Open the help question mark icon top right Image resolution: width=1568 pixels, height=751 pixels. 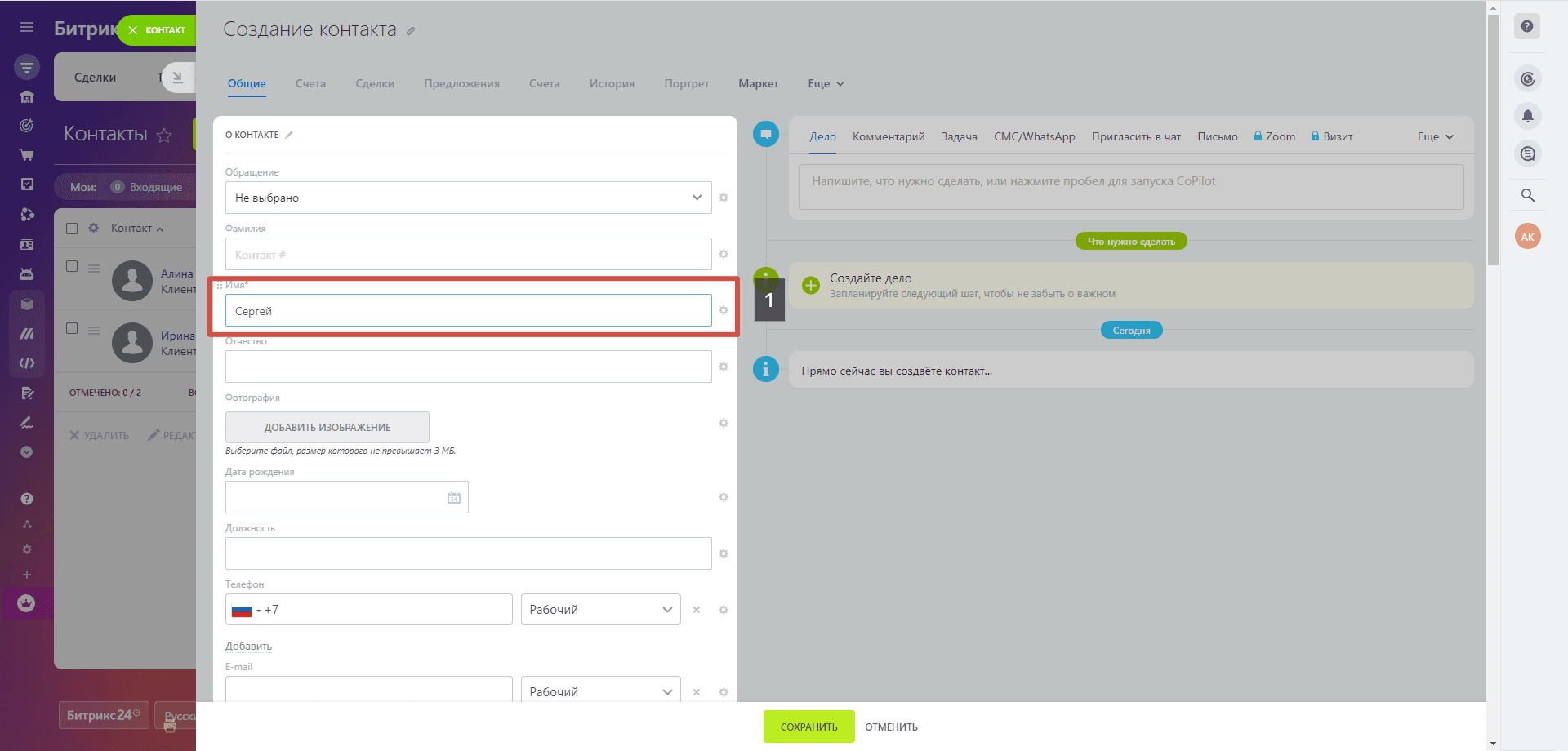(x=1527, y=27)
